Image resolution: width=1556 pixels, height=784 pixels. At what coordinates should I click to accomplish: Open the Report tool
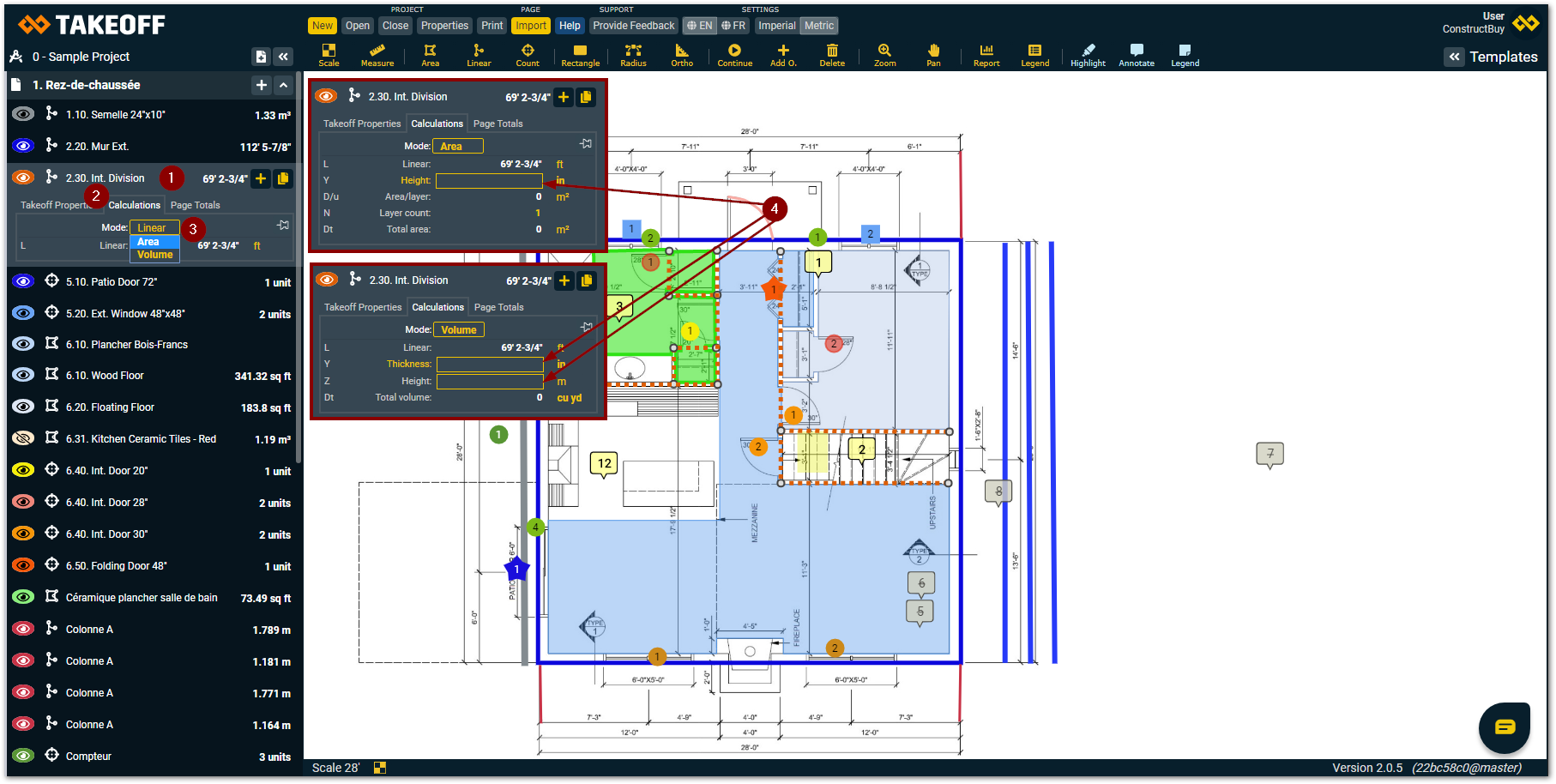986,55
